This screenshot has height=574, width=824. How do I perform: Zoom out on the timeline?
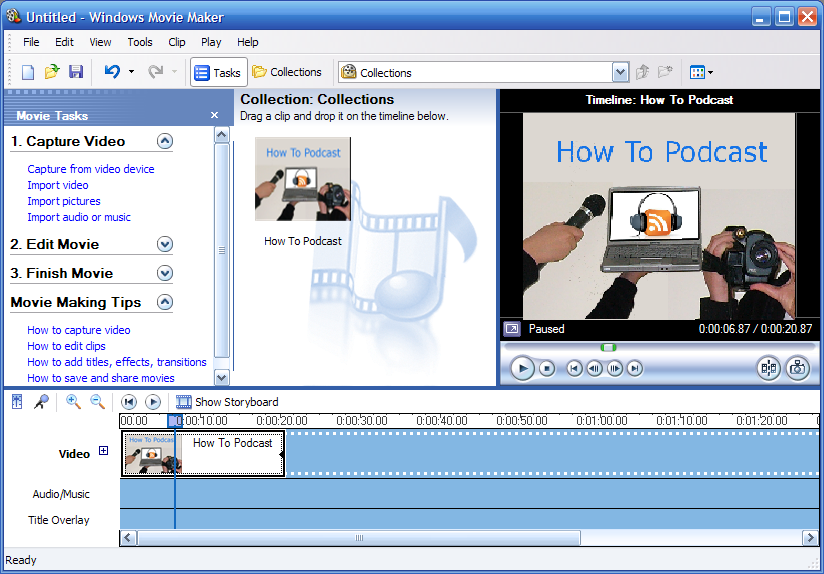(x=98, y=402)
